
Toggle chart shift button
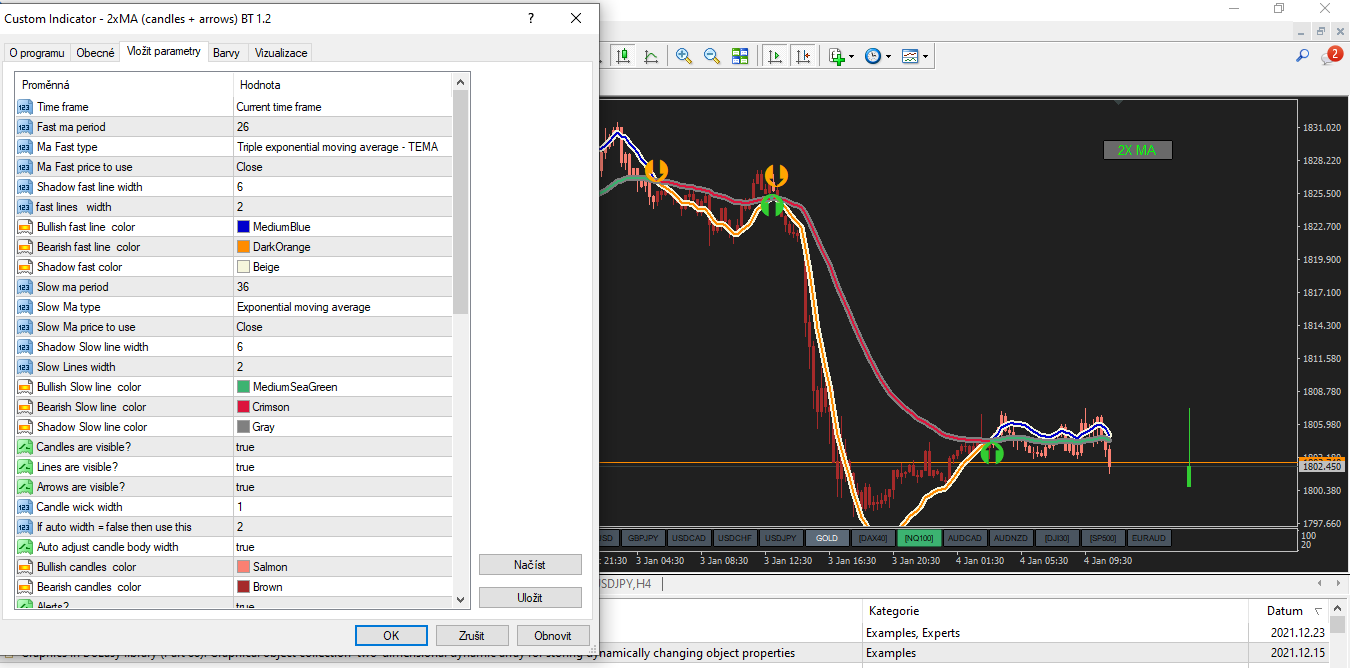[x=802, y=56]
